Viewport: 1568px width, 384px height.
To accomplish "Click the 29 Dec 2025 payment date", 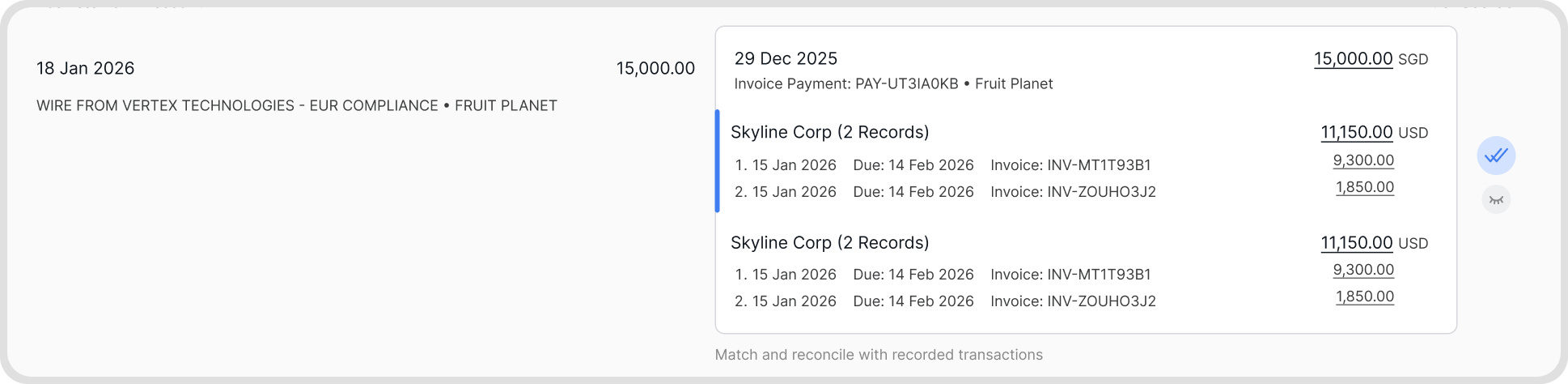I will coord(786,58).
